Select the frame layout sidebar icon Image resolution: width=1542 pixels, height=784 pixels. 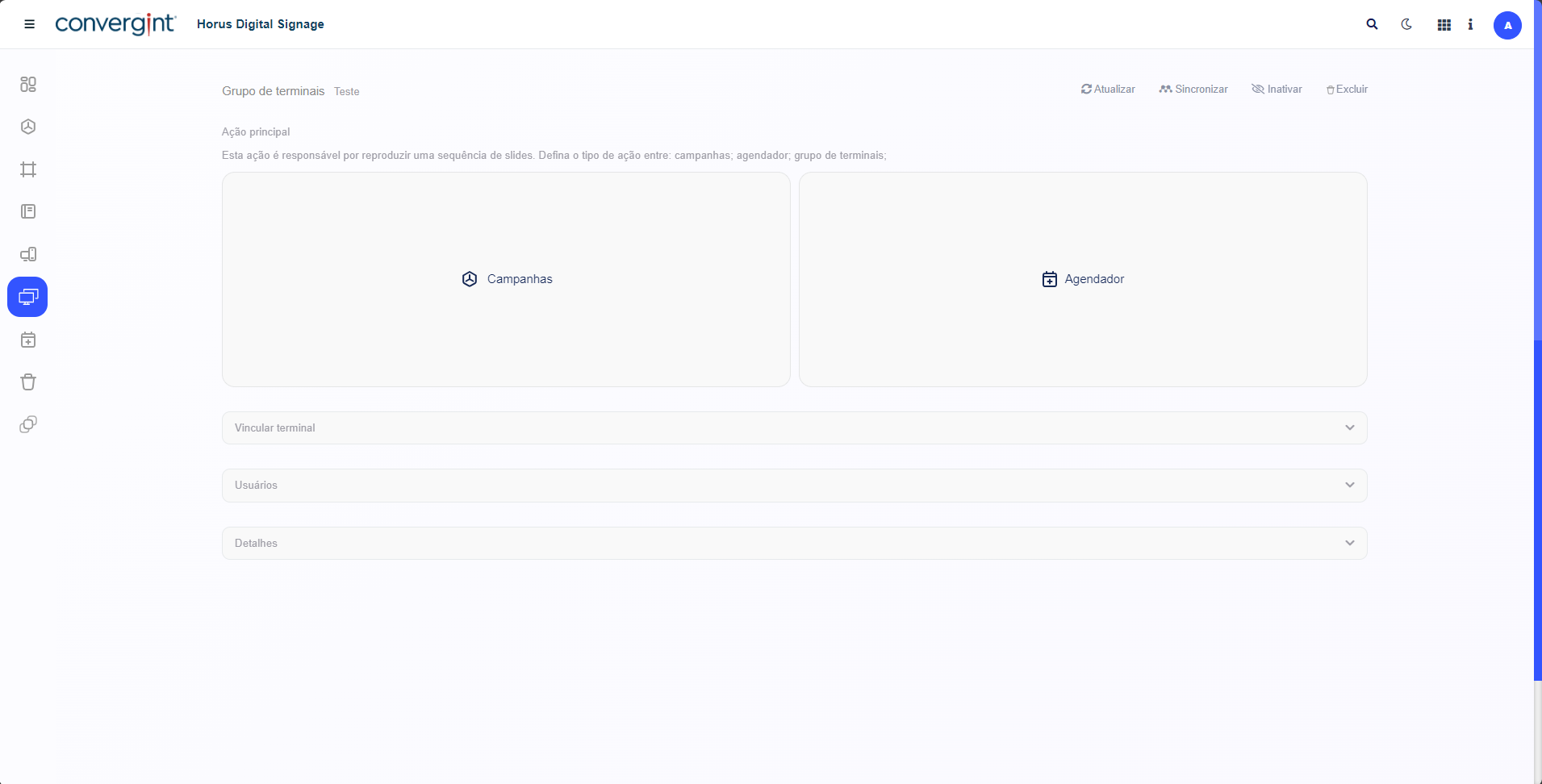(28, 169)
